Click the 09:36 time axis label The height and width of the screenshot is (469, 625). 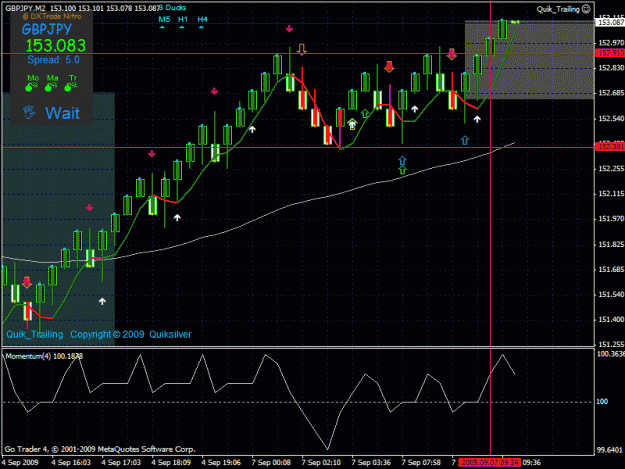[x=532, y=463]
